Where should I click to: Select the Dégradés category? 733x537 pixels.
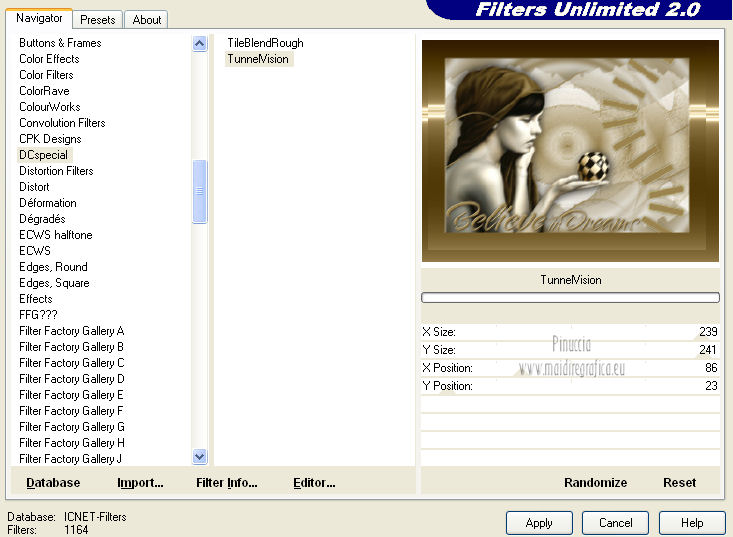tap(42, 219)
